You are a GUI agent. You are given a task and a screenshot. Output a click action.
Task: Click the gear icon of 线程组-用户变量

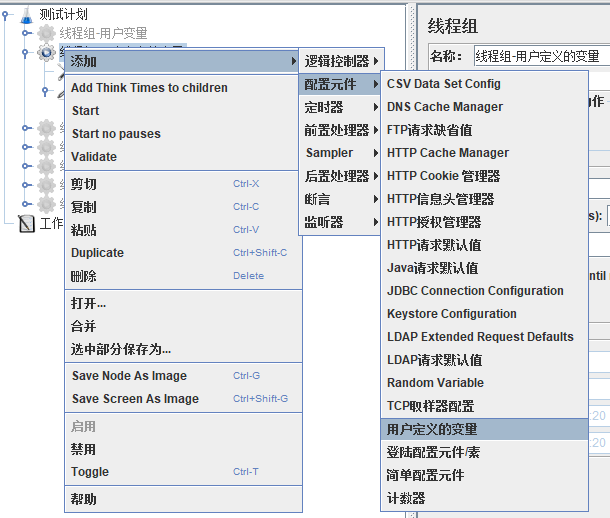pyautogui.click(x=46, y=33)
